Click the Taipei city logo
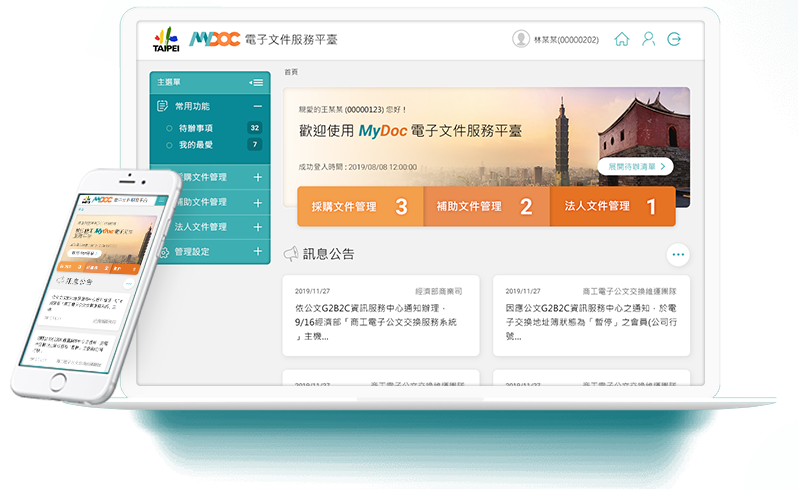The width and height of the screenshot is (798, 489). click(167, 39)
